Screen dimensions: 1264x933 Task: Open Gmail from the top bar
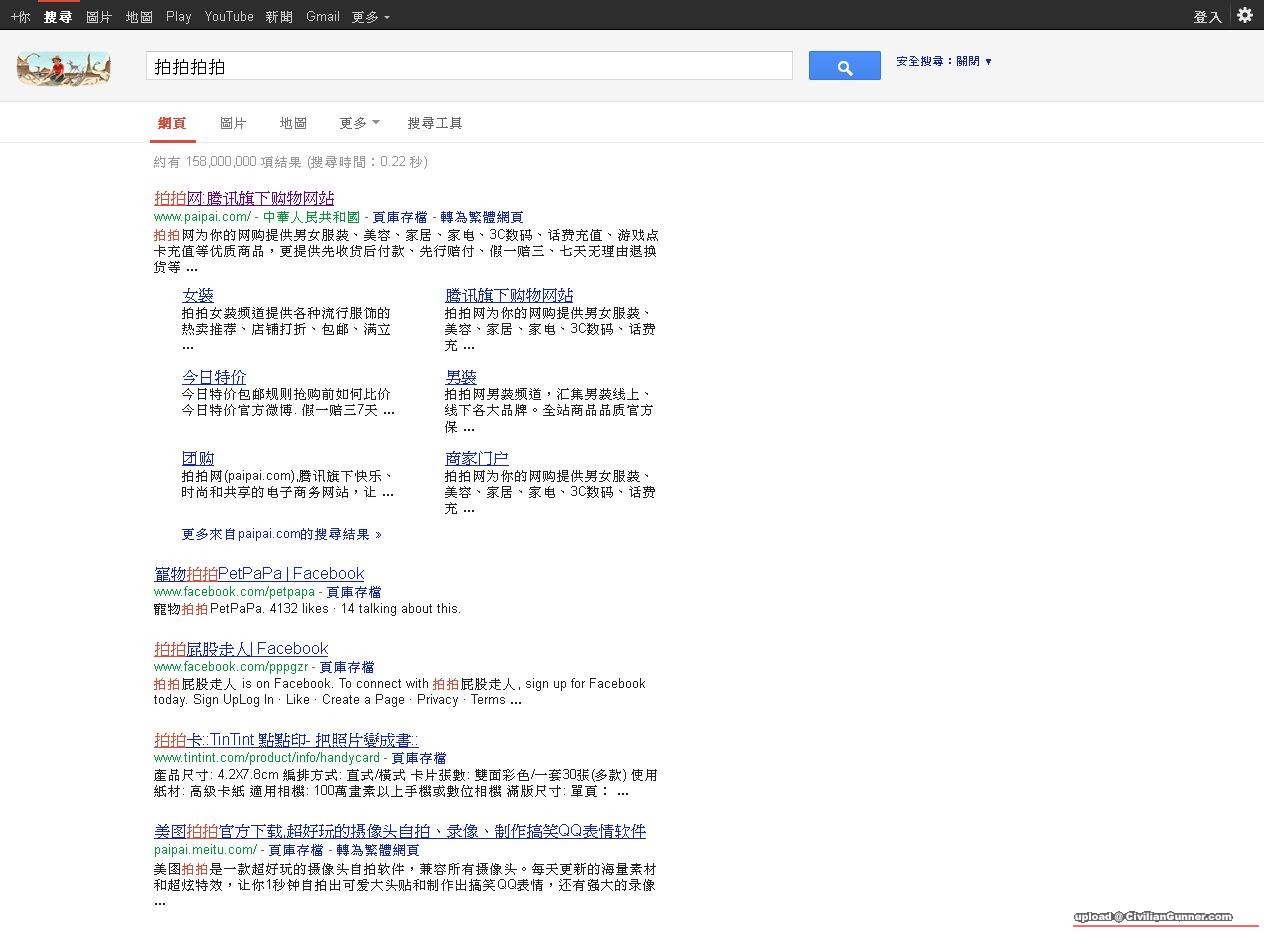point(323,17)
